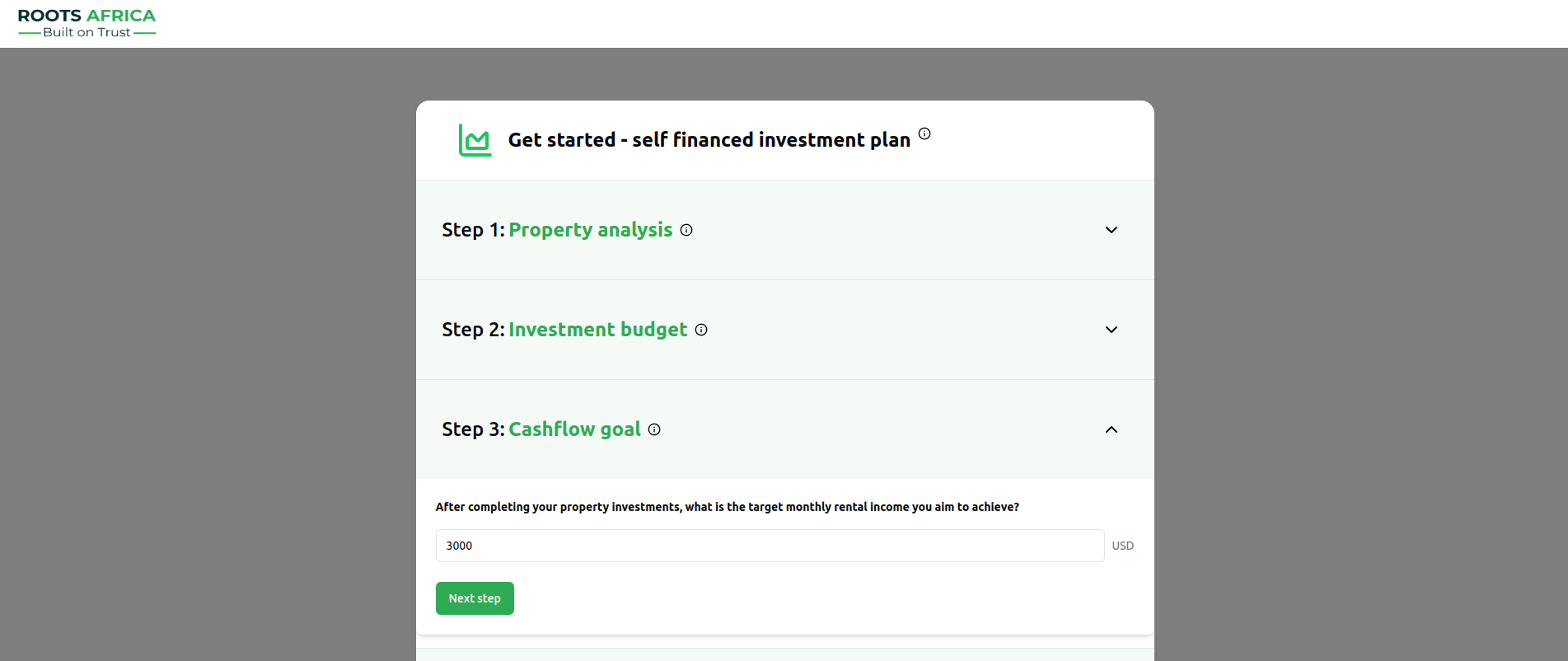Click the Built on Trust tagline
This screenshot has width=1568, height=661.
point(86,32)
